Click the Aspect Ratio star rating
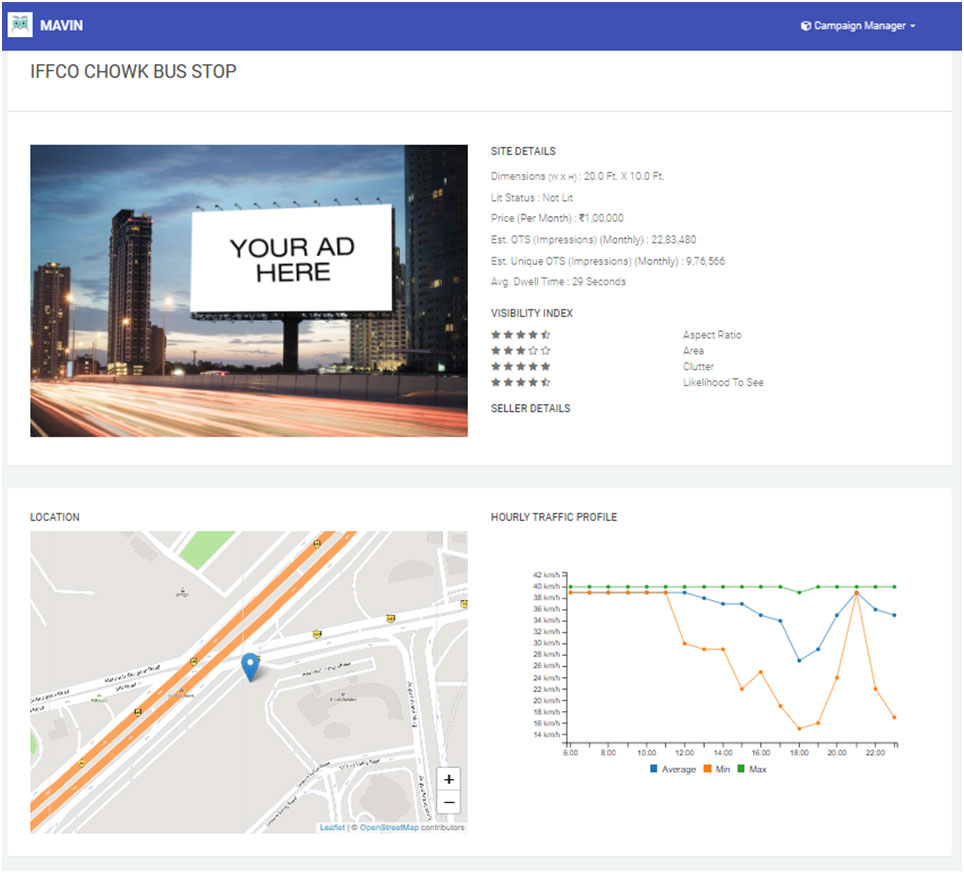The image size is (964, 873). 520,335
